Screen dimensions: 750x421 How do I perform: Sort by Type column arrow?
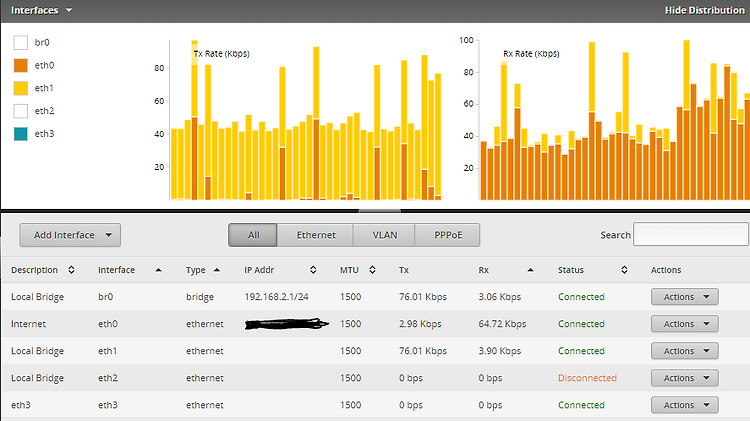217,270
